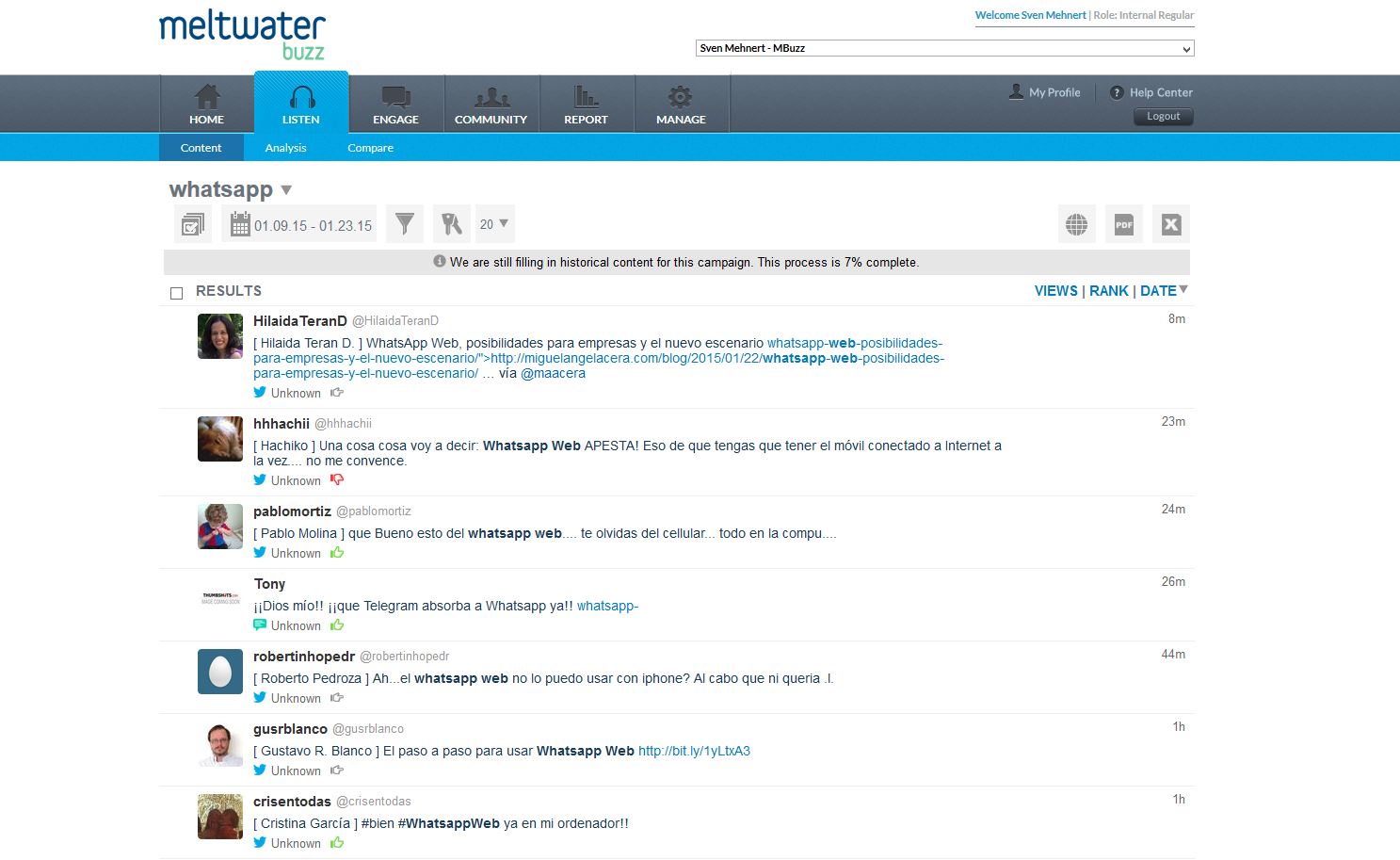Click red thumbs-down sentiment on hhhachii post
This screenshot has height=860, width=1400.
click(337, 480)
